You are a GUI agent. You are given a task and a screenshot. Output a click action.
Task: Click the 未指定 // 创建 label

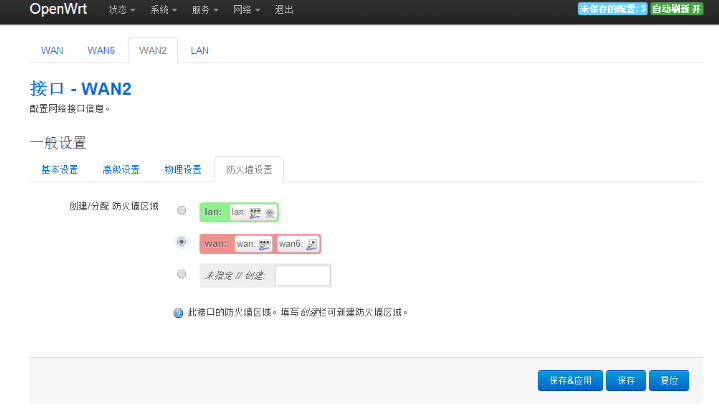235,275
